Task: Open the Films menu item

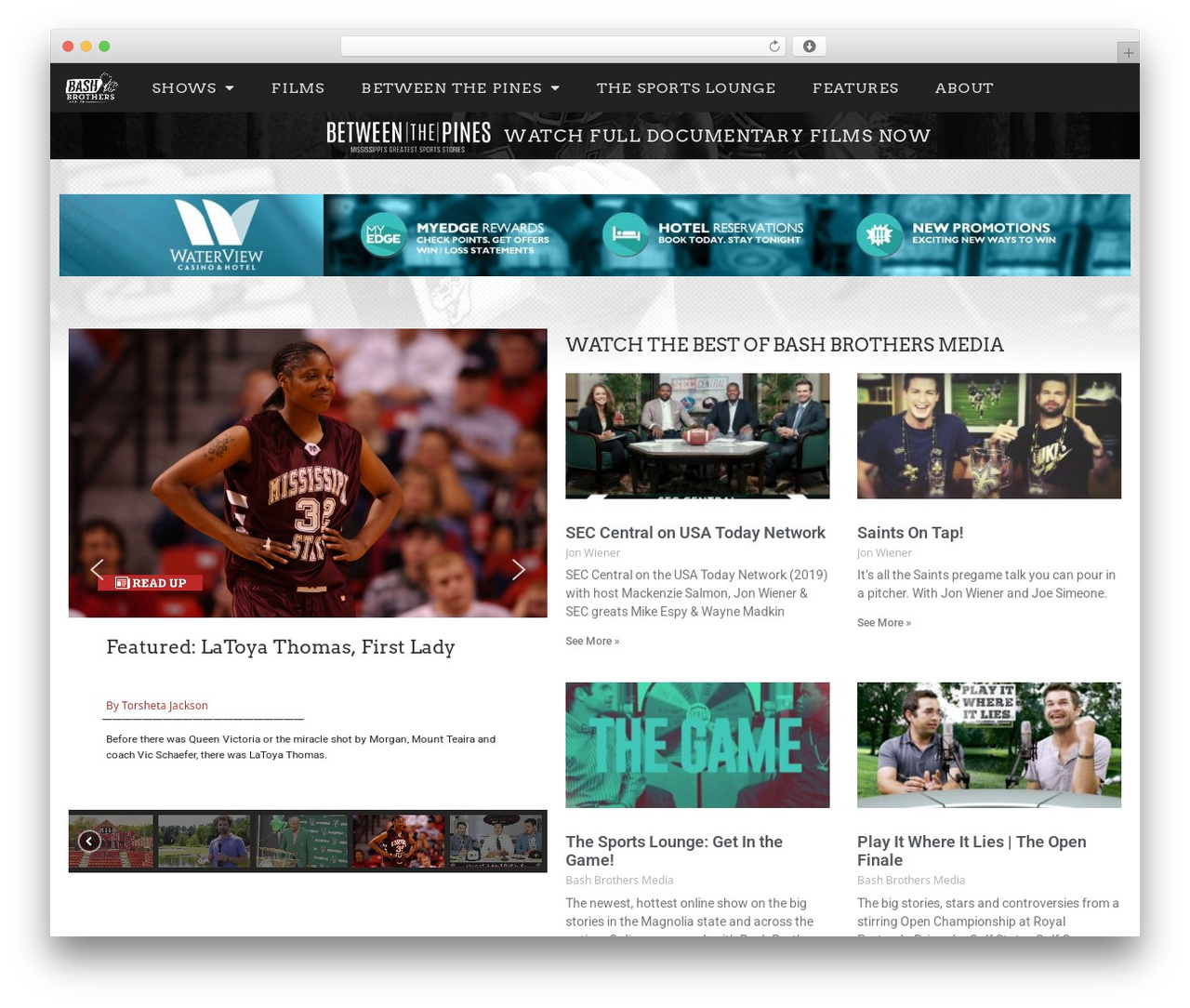Action: coord(297,88)
